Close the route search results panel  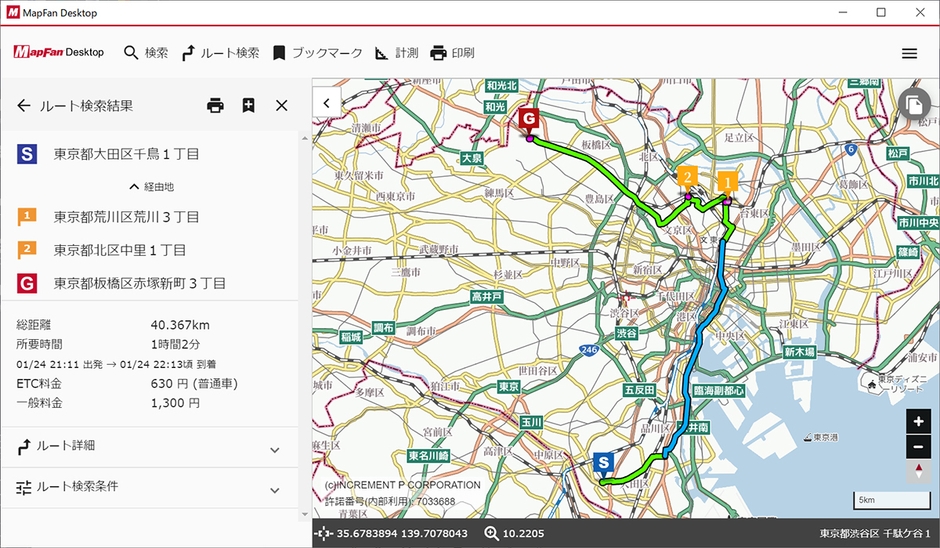[281, 105]
